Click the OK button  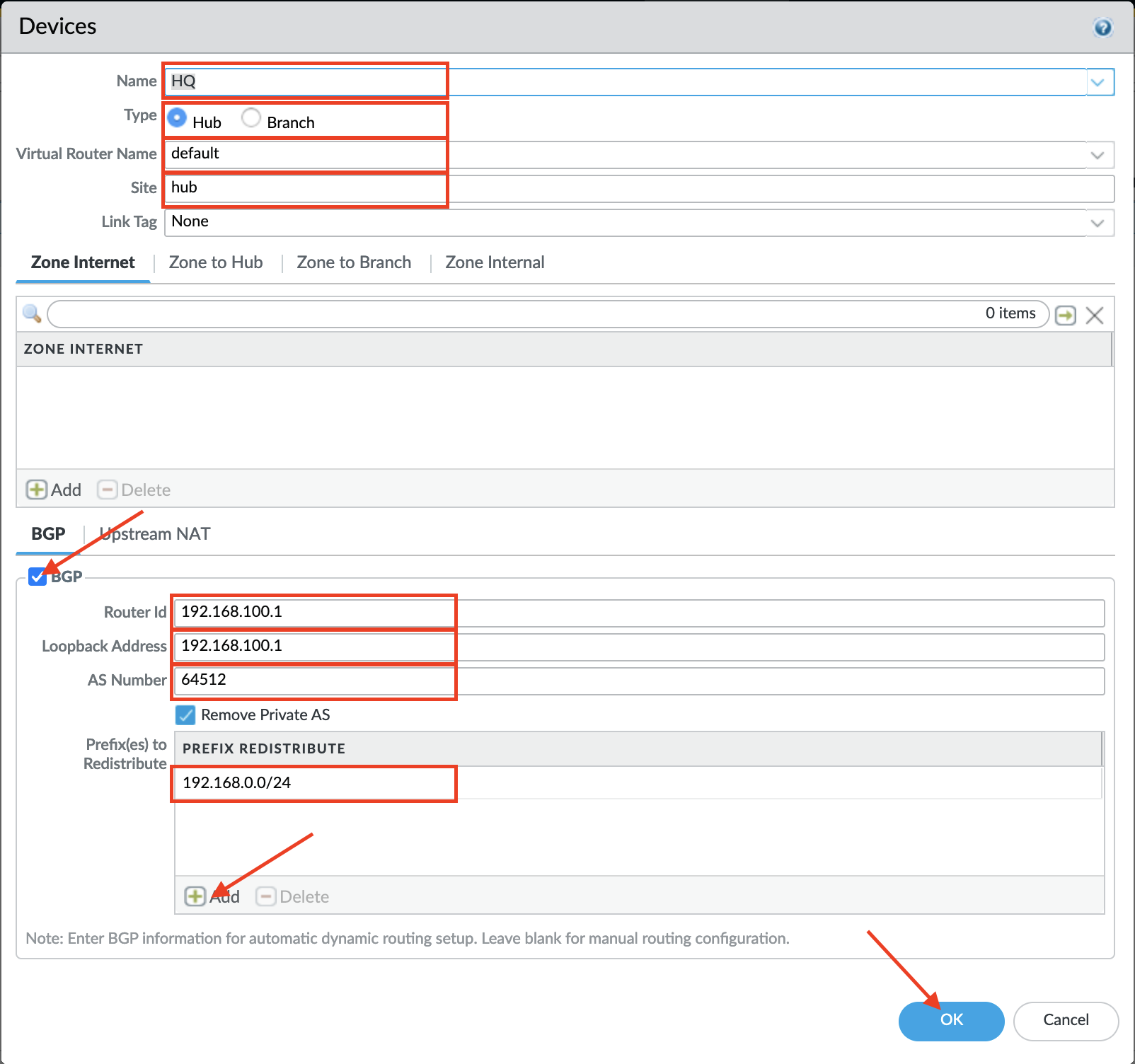click(950, 1021)
